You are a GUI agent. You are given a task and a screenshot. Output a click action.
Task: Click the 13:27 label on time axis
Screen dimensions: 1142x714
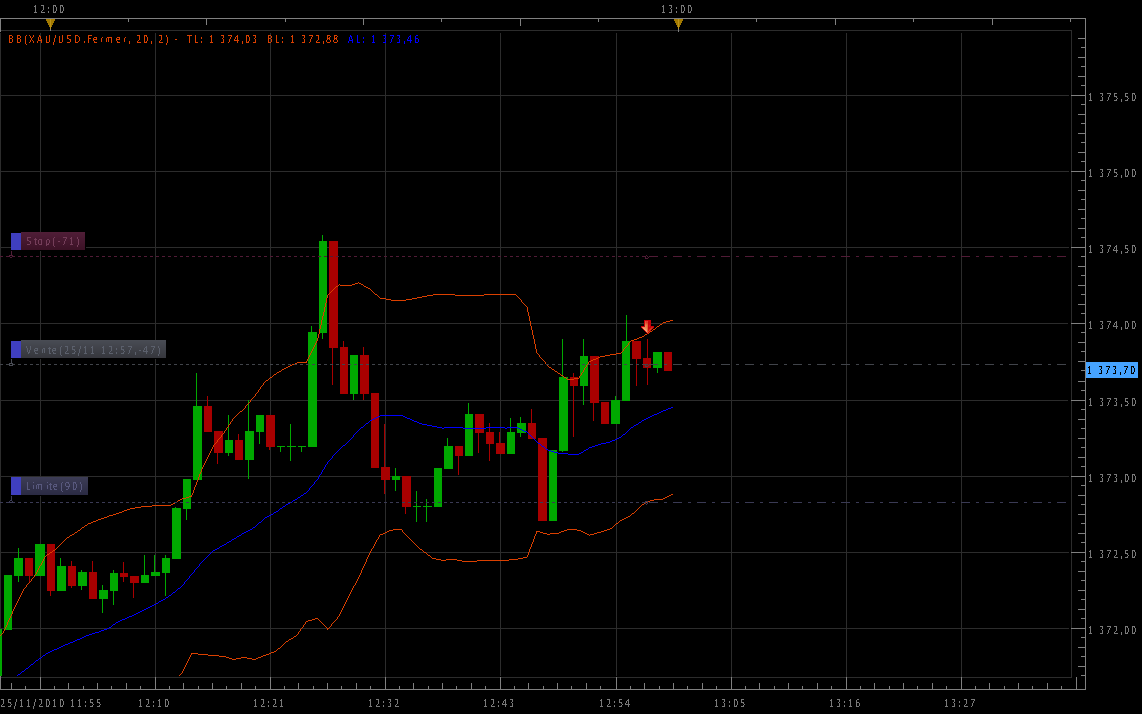[x=960, y=704]
